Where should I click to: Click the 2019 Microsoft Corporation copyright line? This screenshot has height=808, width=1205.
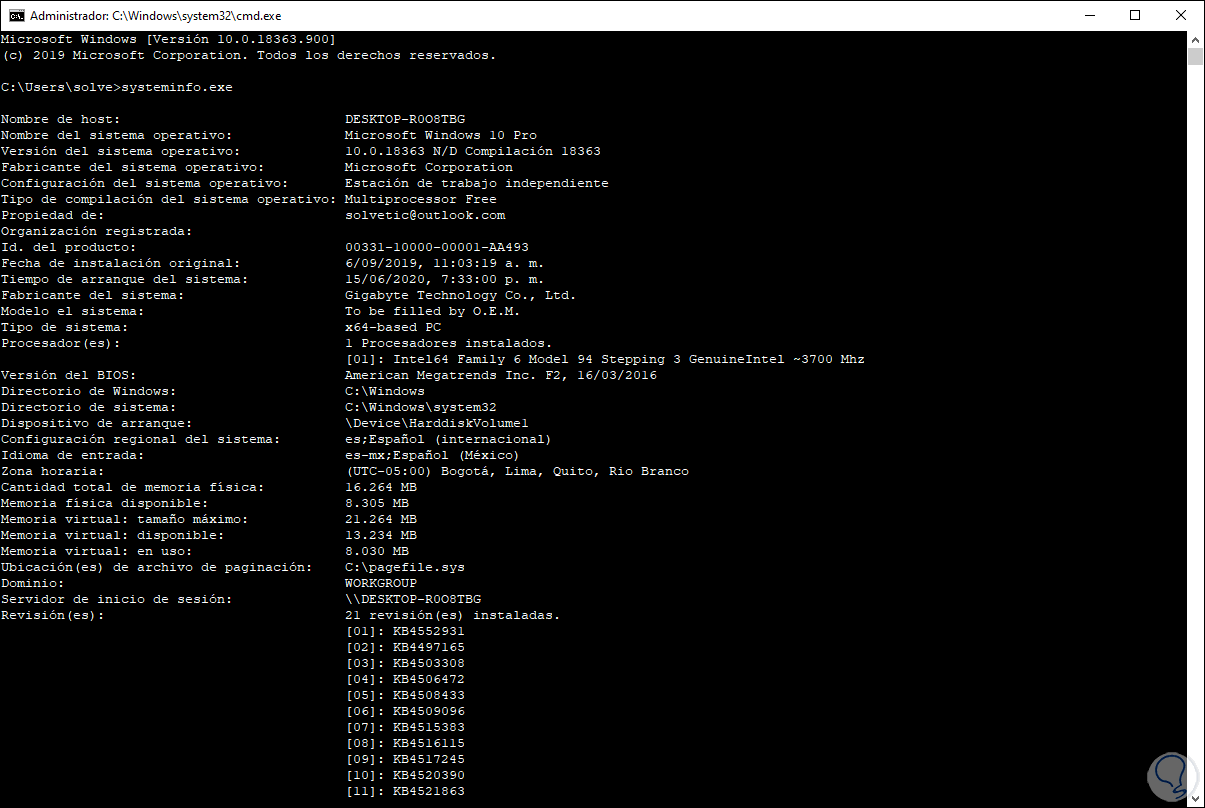(248, 55)
